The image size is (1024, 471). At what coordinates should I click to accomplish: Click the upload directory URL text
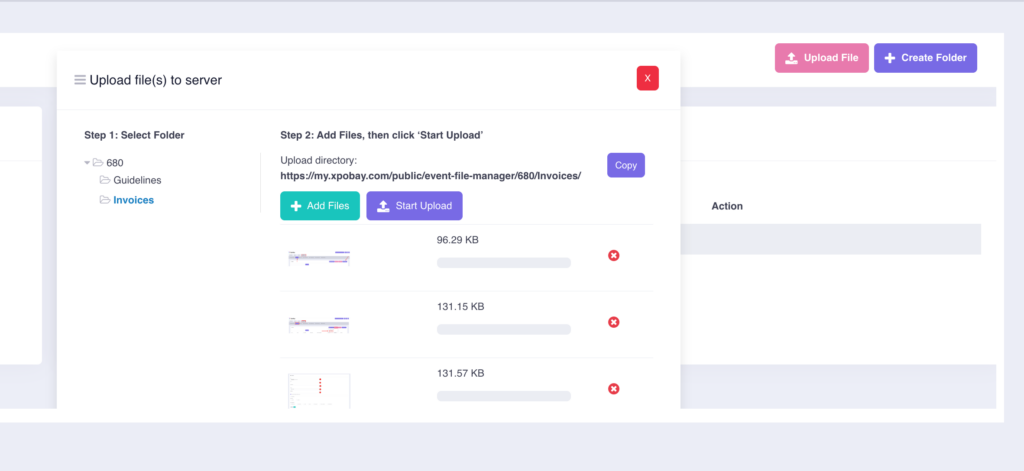point(430,175)
